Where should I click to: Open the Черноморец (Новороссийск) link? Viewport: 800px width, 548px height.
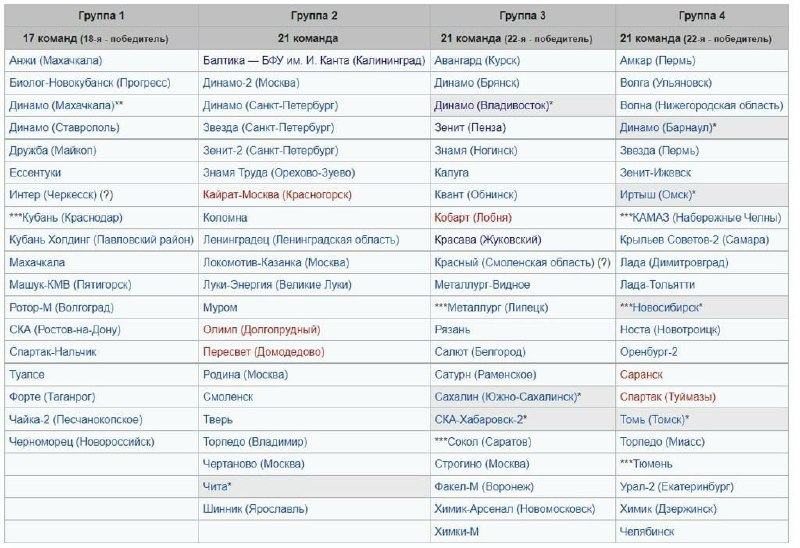coord(82,441)
